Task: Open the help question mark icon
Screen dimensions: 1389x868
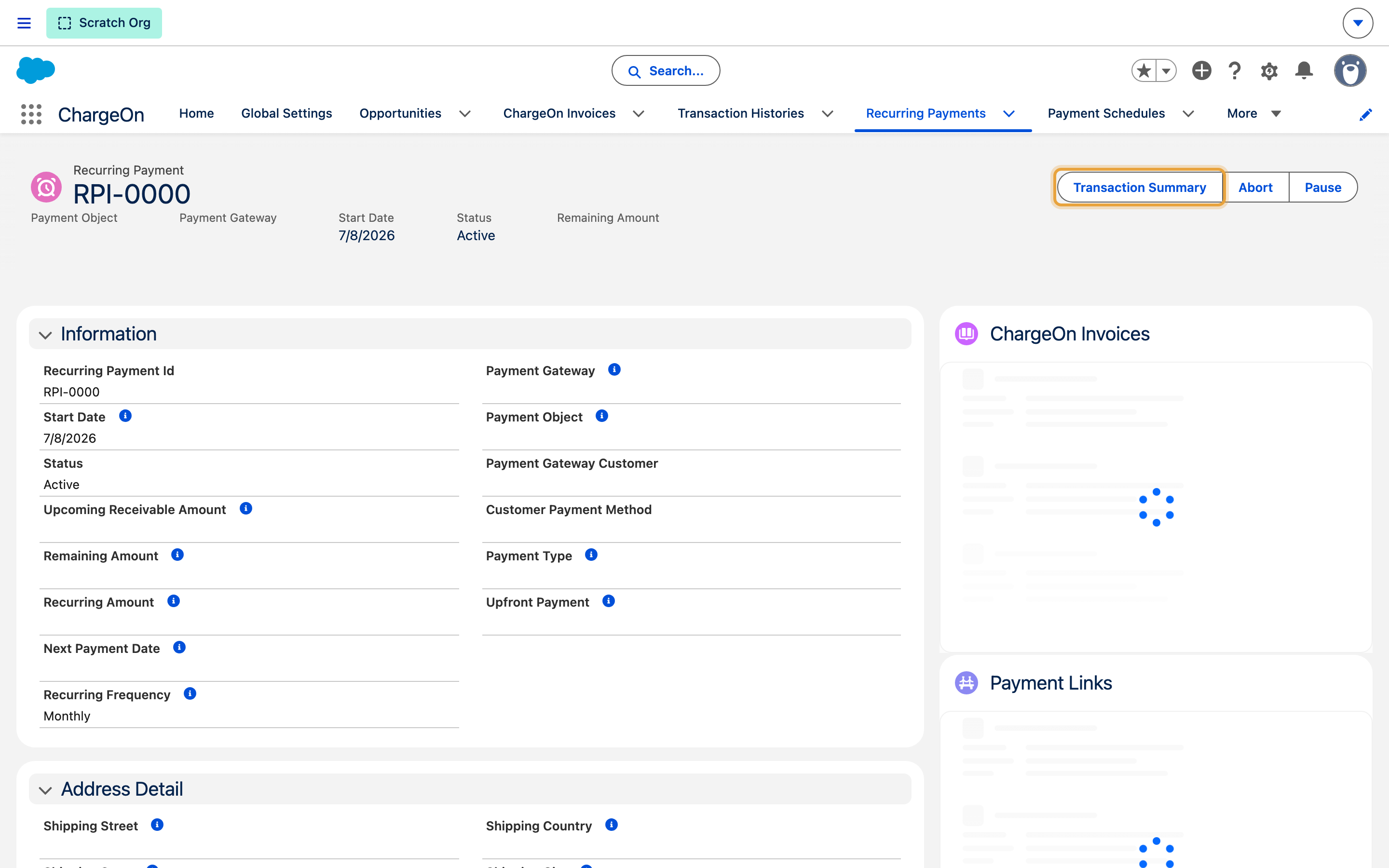Action: (x=1235, y=70)
